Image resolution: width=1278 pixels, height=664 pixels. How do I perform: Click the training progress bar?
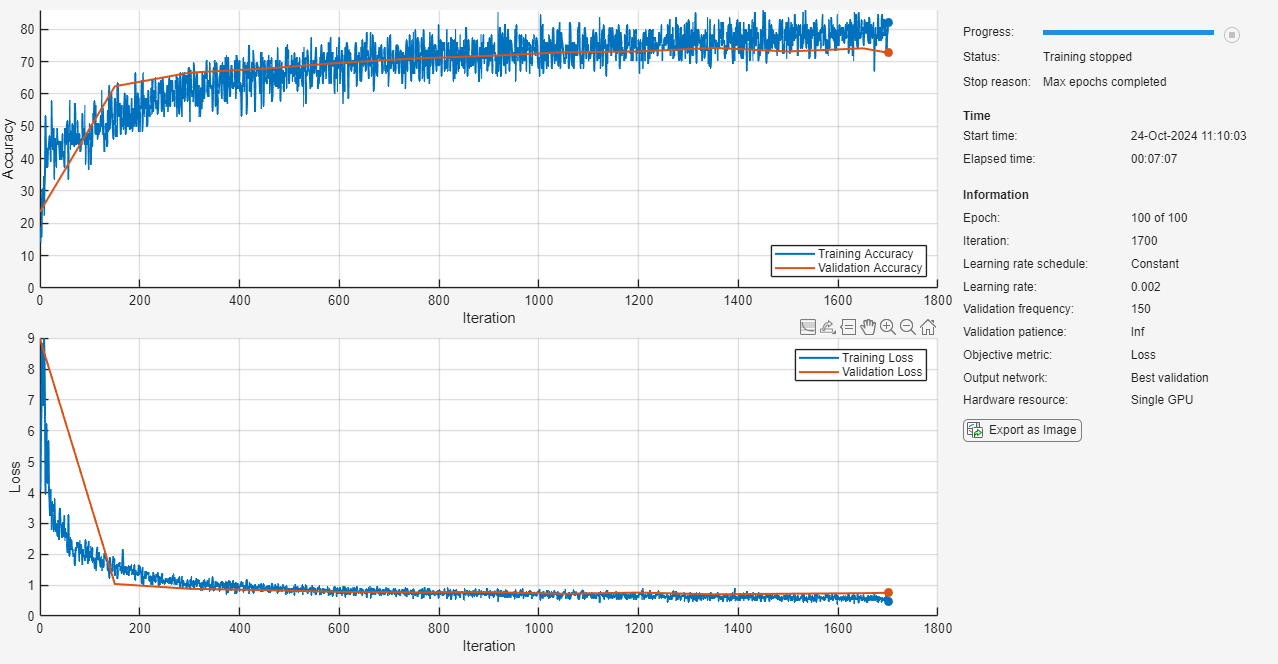(x=1128, y=33)
